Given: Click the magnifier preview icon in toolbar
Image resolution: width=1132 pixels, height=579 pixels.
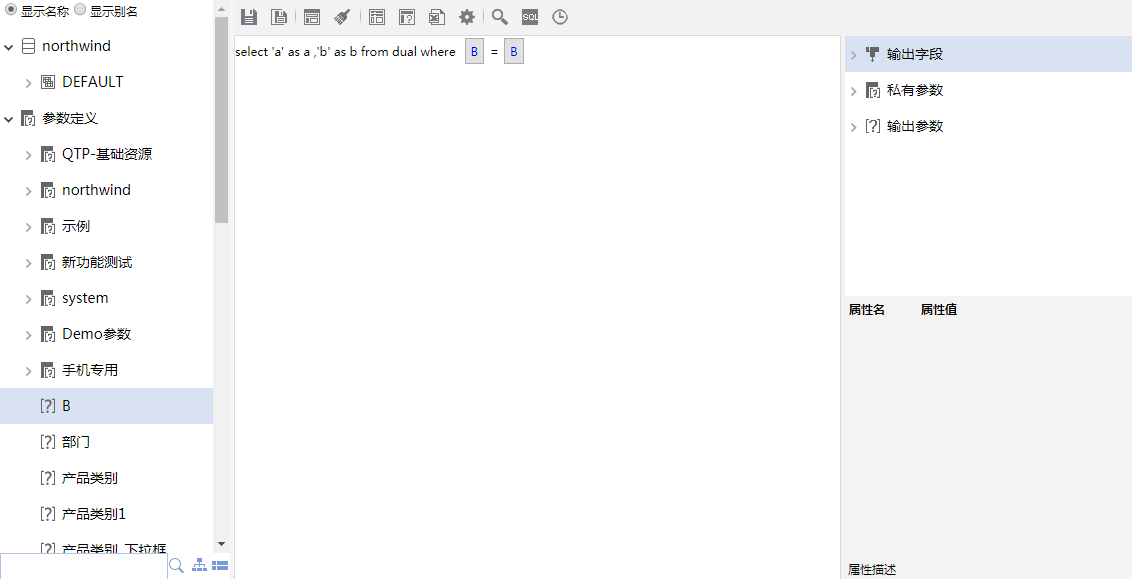Looking at the screenshot, I should coord(500,17).
